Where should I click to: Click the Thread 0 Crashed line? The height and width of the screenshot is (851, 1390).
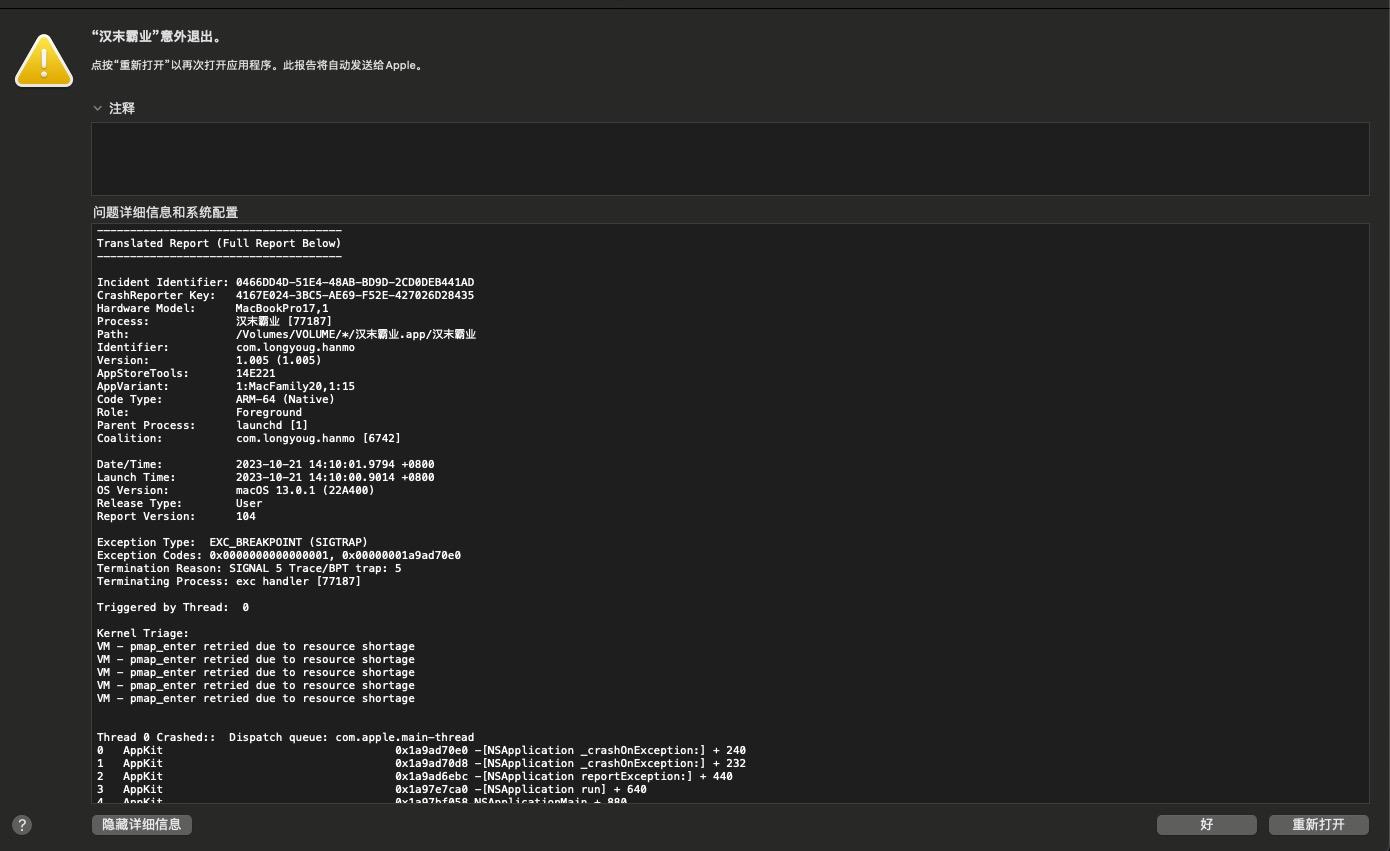(285, 738)
